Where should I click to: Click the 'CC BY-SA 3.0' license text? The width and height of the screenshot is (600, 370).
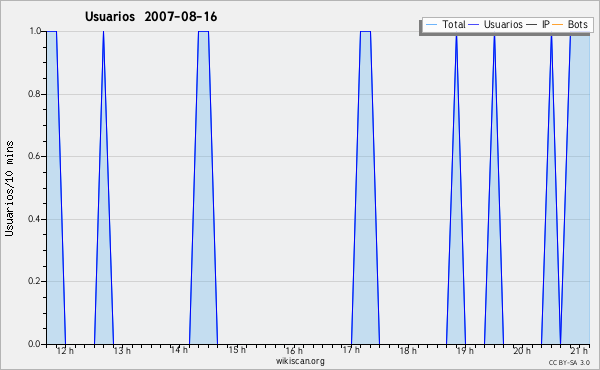click(569, 363)
